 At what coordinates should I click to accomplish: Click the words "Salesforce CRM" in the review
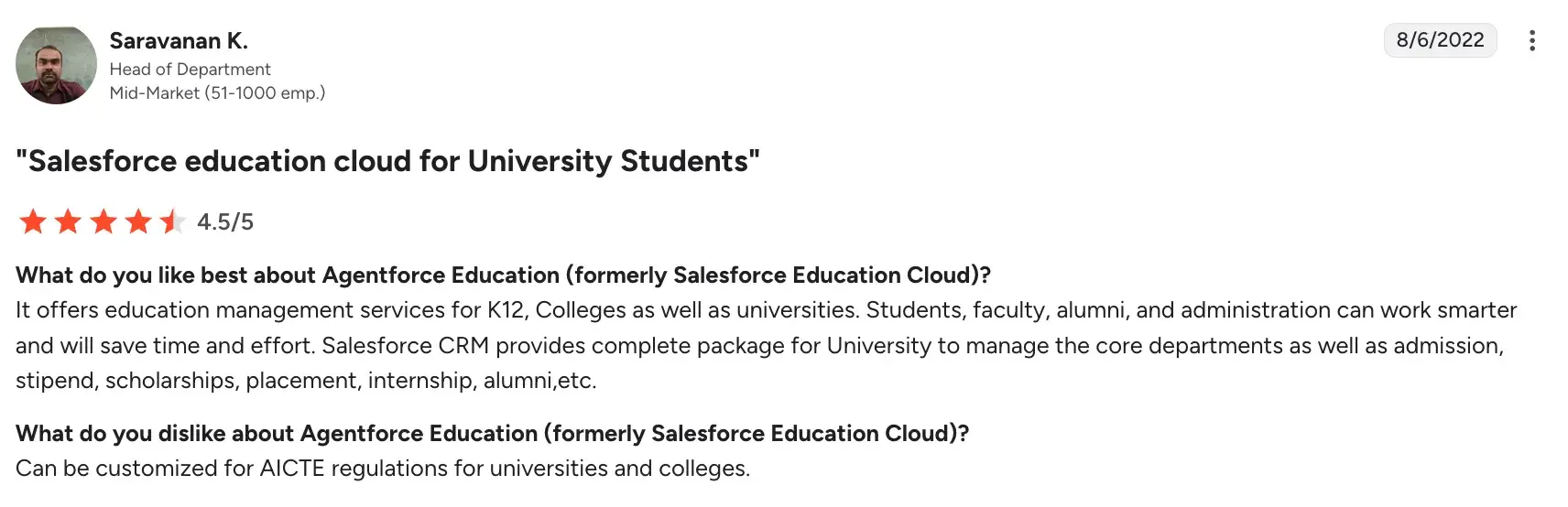click(405, 346)
